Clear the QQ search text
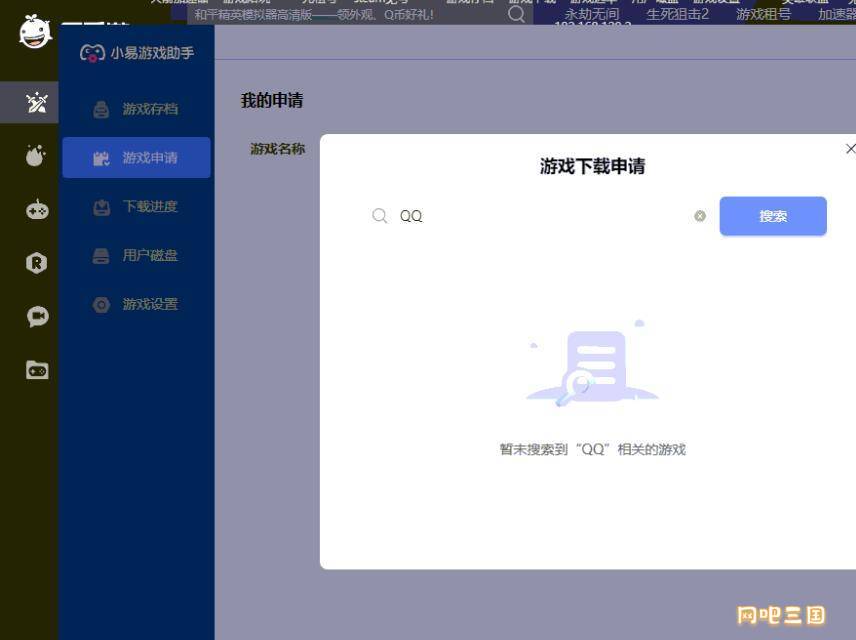Screen dimensions: 856x640 [700, 216]
